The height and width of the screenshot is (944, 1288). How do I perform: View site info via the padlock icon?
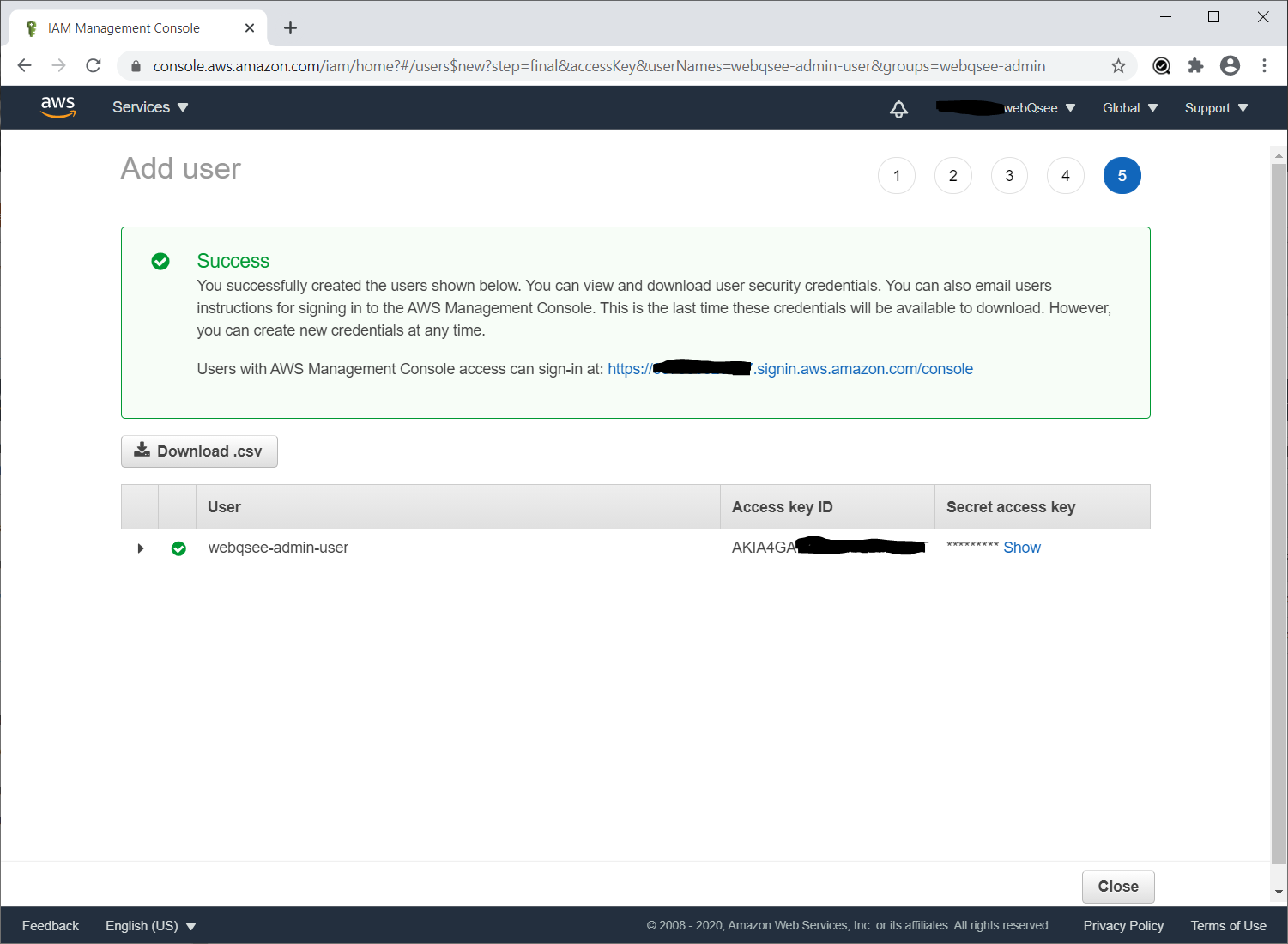click(x=136, y=66)
